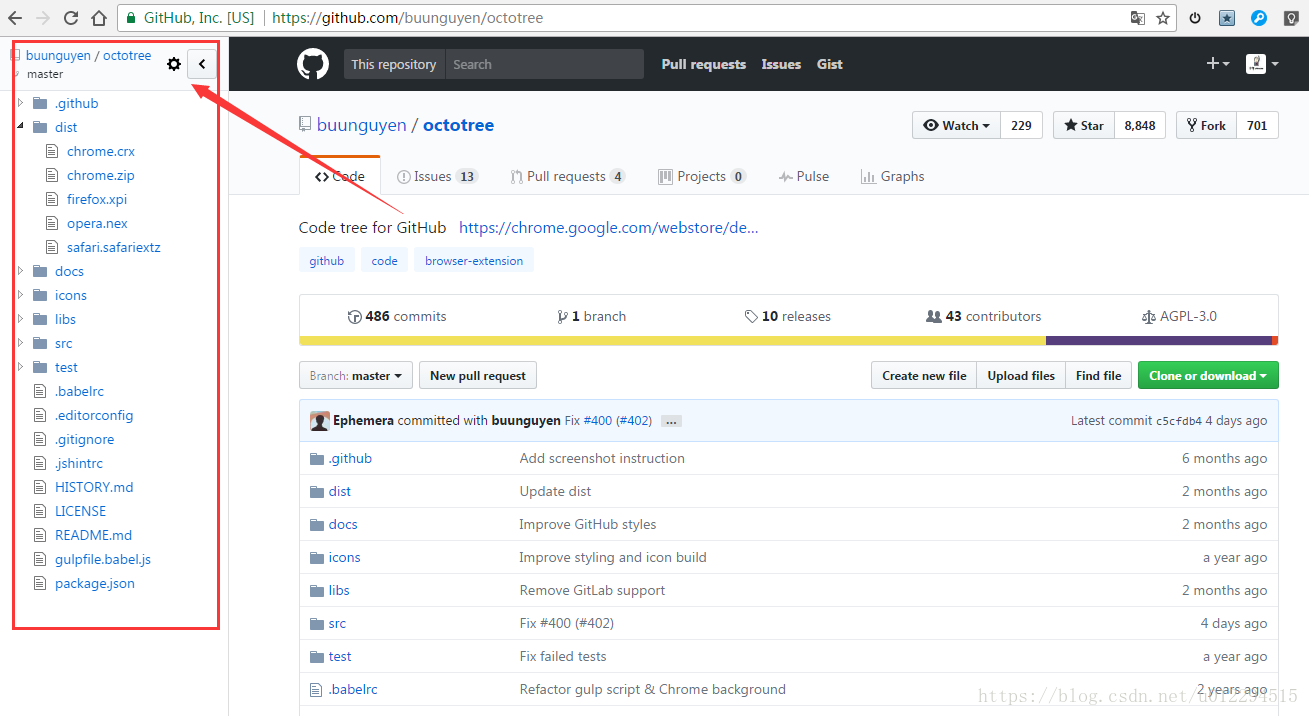Image resolution: width=1309 pixels, height=716 pixels.
Task: Open user avatar menu
Action: coord(1262,64)
